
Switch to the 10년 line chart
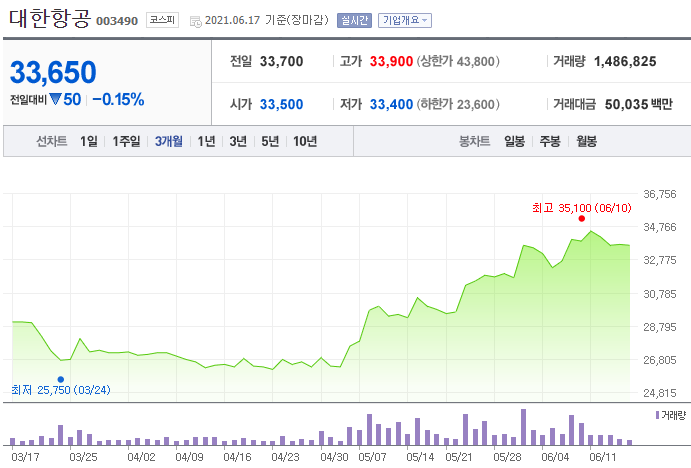pyautogui.click(x=305, y=141)
